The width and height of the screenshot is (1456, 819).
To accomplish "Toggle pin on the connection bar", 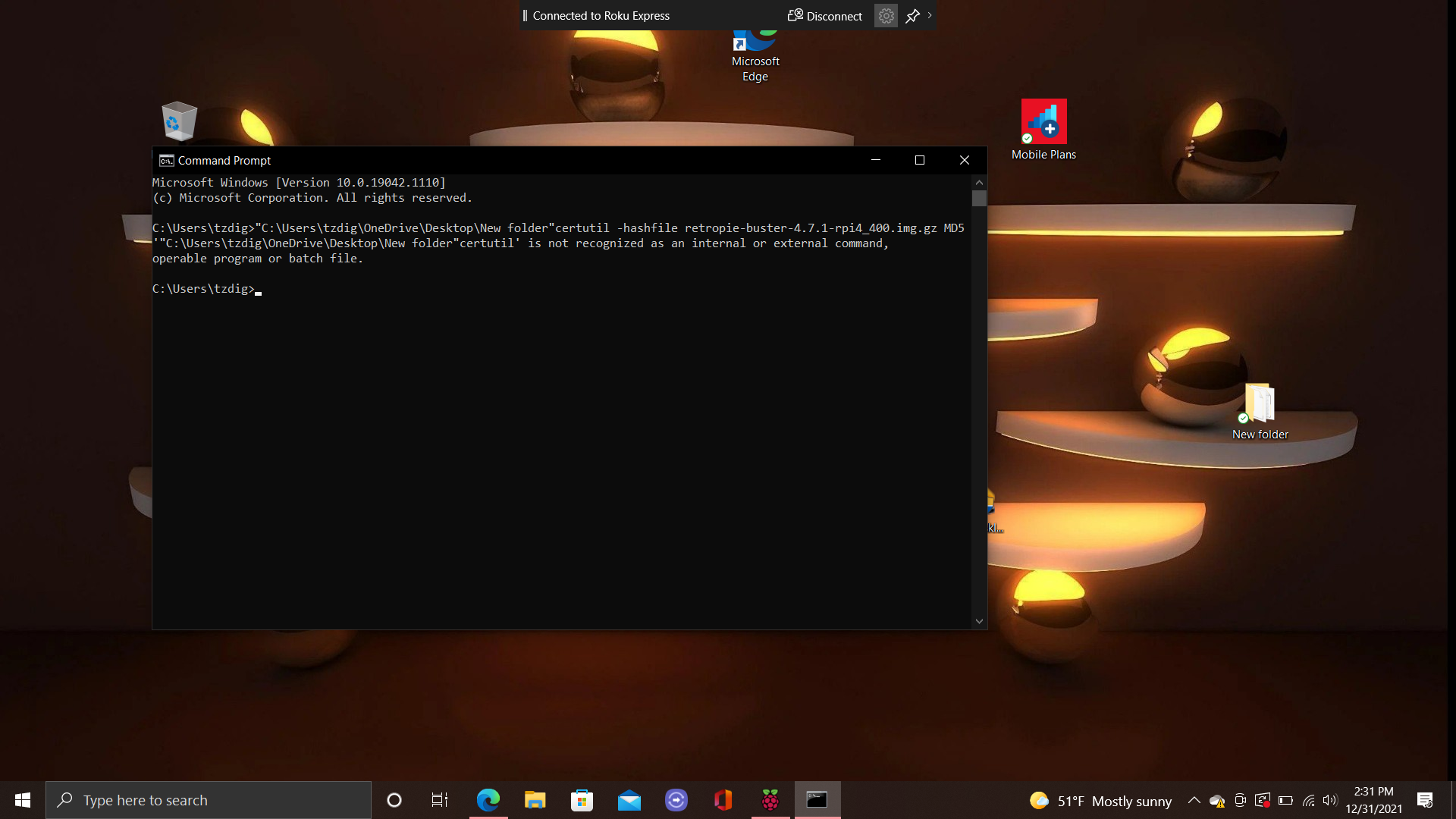I will (x=912, y=16).
